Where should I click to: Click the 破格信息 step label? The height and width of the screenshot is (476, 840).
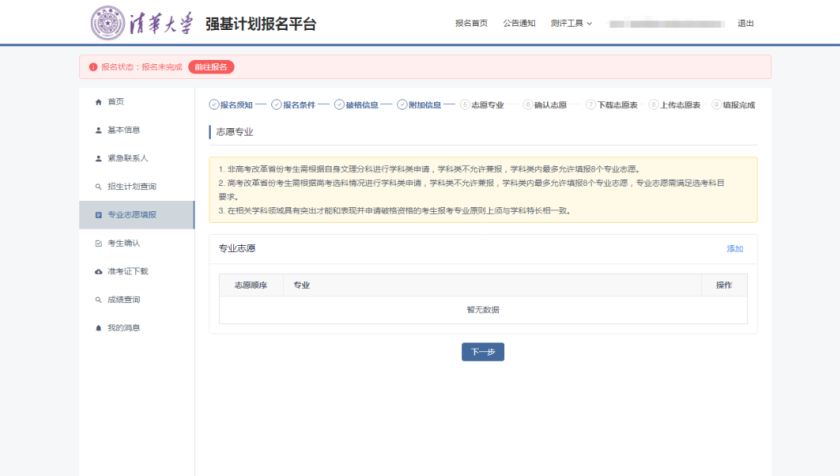pos(362,105)
